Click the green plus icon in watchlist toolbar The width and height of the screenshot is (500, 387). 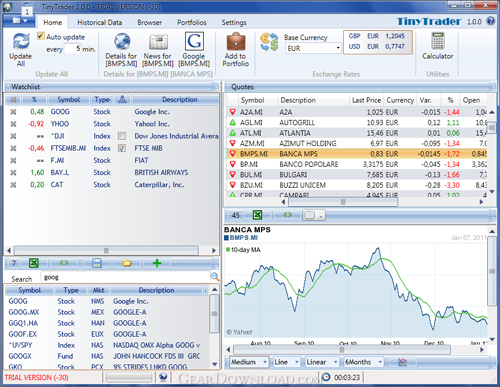157,263
